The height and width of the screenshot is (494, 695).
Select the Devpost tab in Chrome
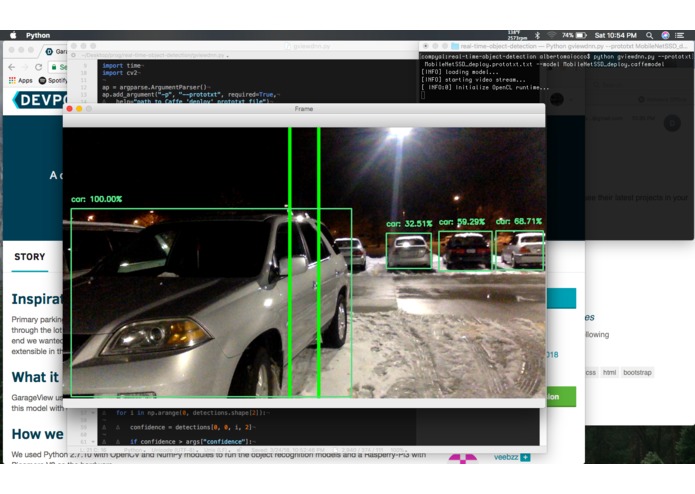[55, 51]
